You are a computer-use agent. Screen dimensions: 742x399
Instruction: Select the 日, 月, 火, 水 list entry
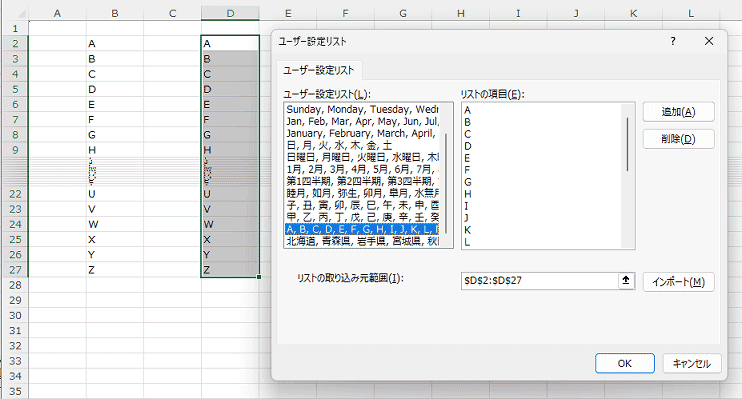[362, 145]
